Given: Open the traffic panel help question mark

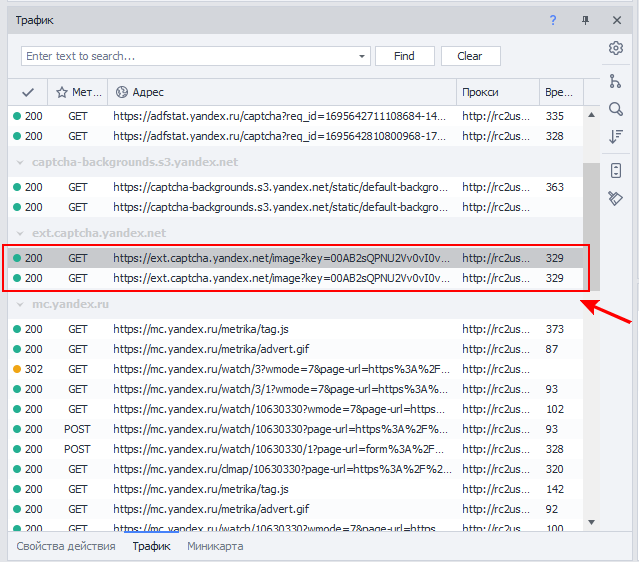Looking at the screenshot, I should 553,20.
